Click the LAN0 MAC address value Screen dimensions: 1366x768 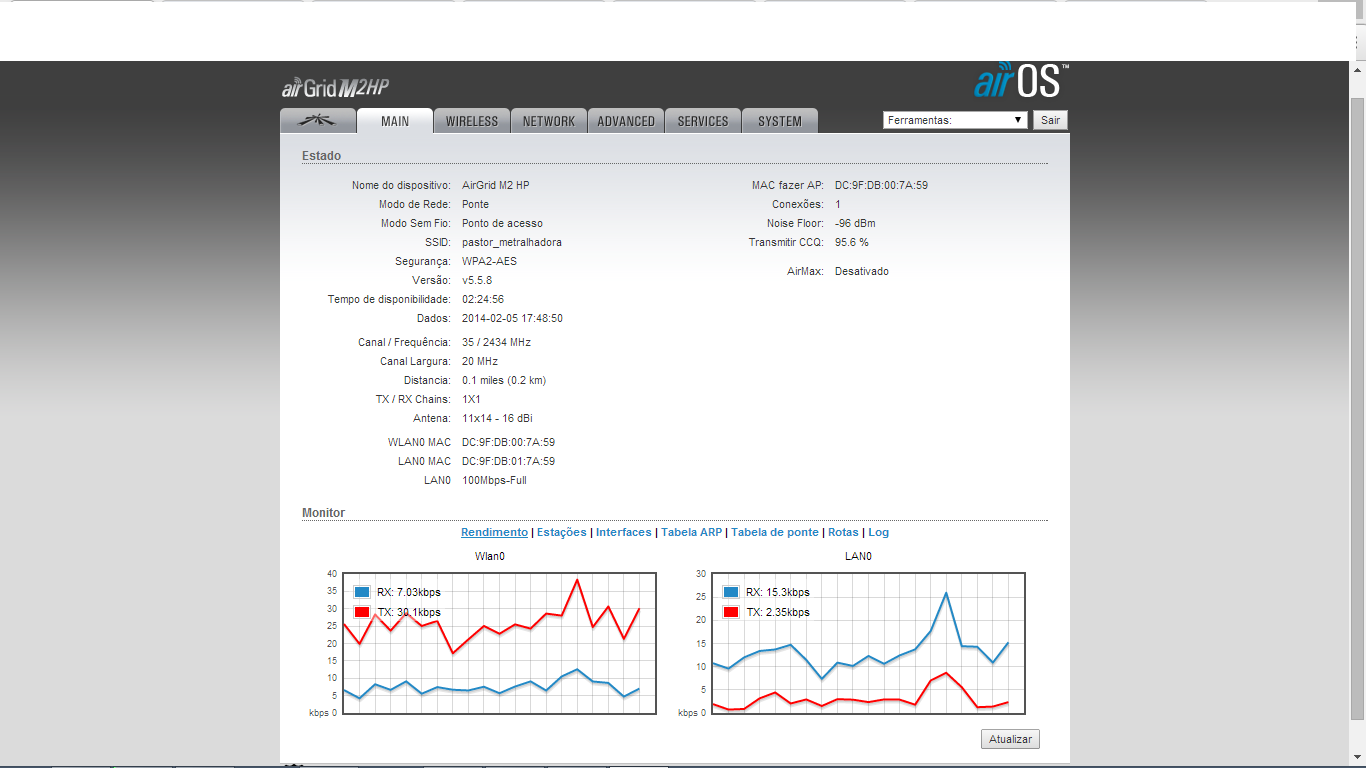tap(509, 461)
